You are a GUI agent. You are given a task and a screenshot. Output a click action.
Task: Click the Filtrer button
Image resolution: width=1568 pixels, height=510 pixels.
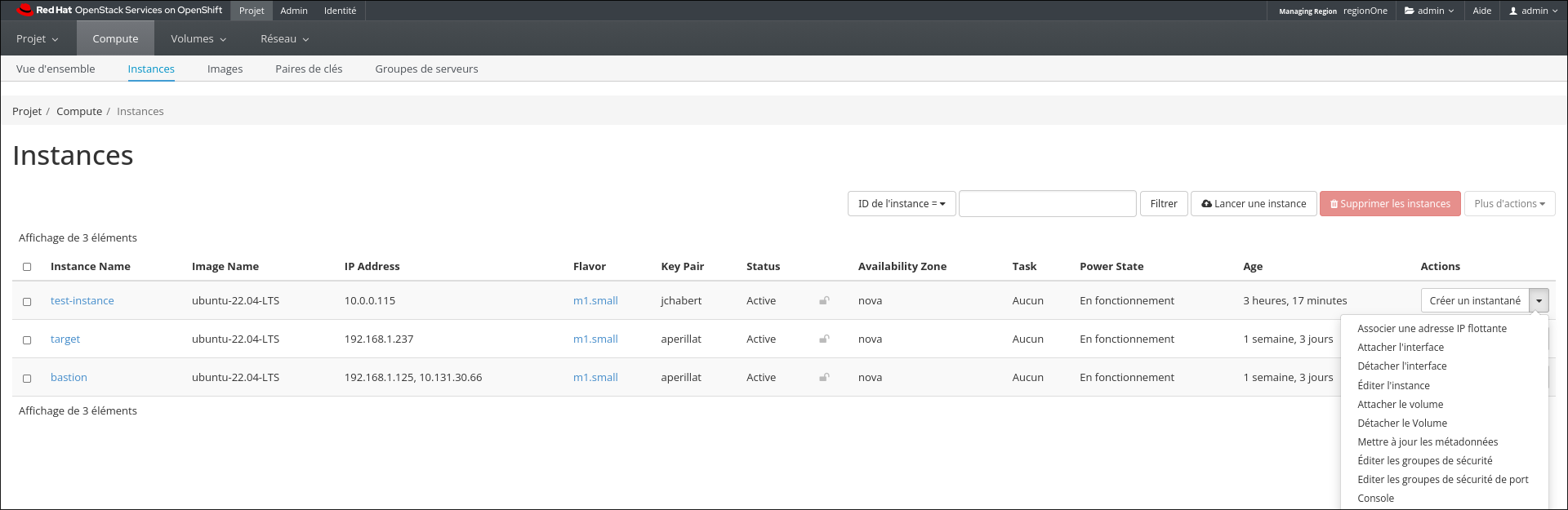tap(1164, 204)
